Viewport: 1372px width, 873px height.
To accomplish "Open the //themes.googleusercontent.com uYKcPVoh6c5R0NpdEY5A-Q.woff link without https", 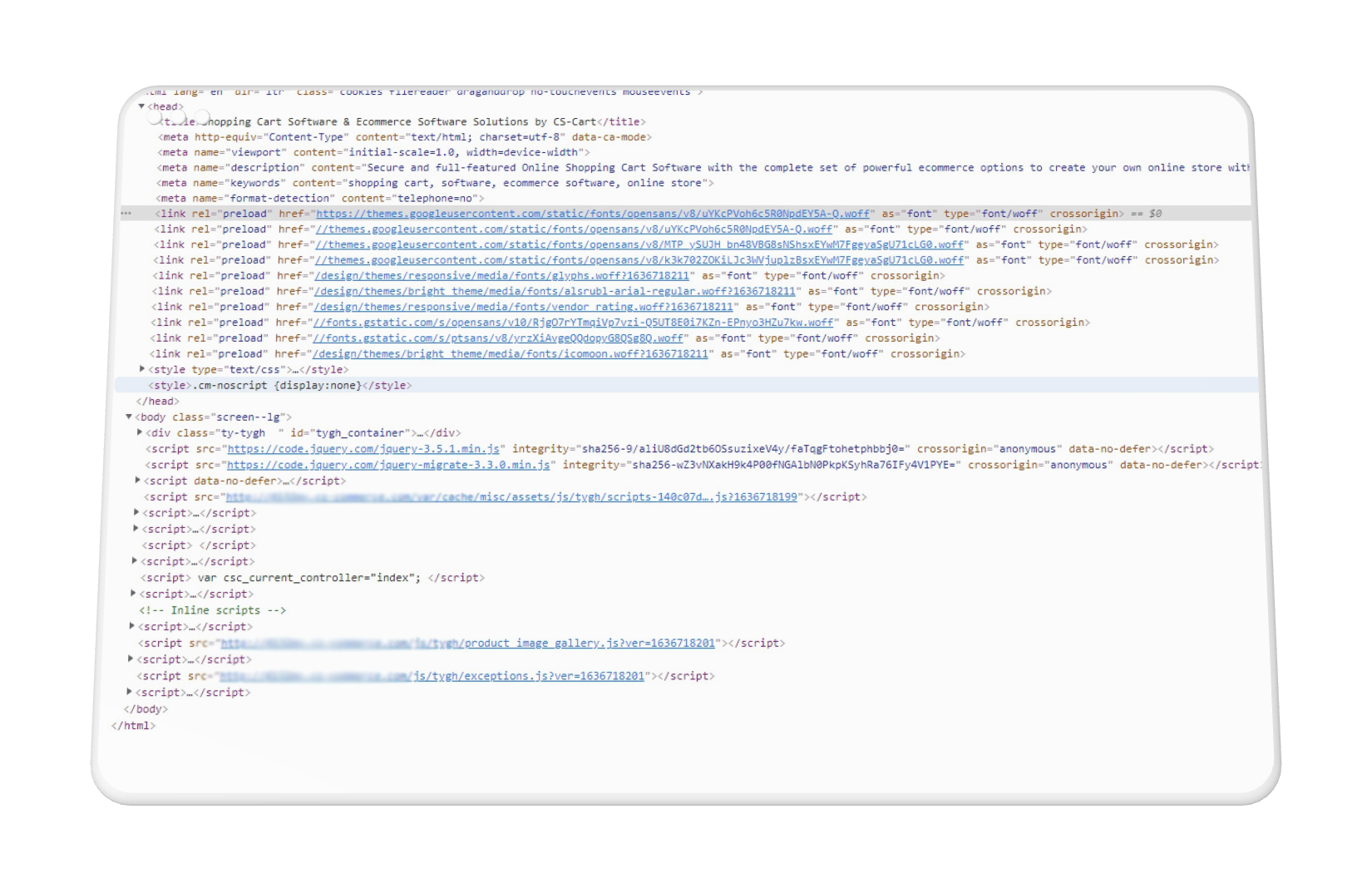I will [574, 229].
